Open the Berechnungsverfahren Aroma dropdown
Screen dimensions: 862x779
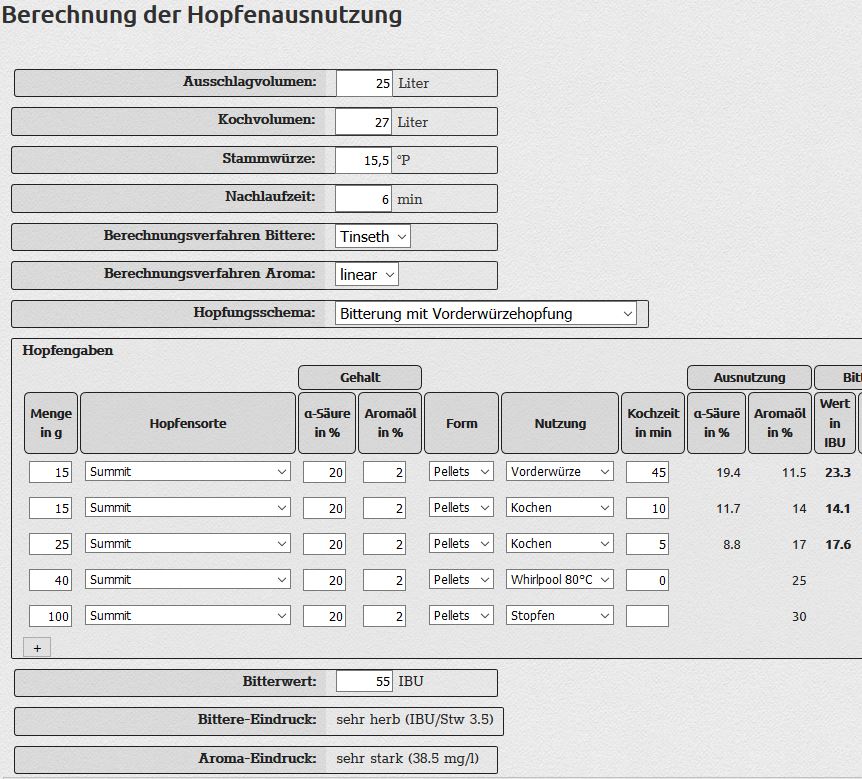coord(366,274)
